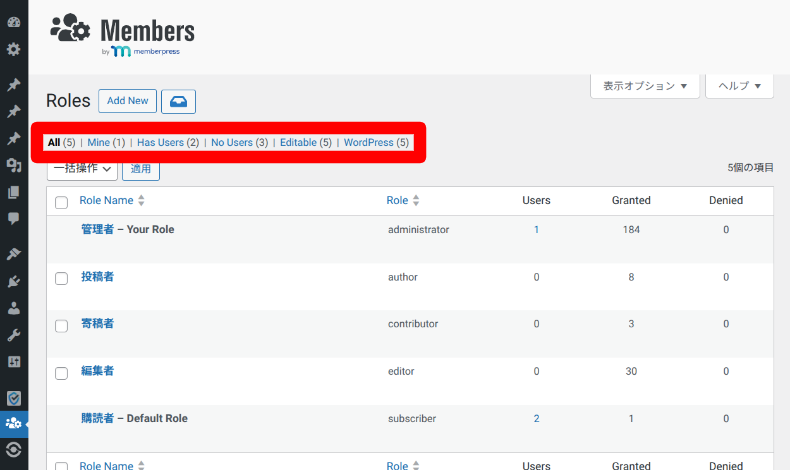Image resolution: width=790 pixels, height=470 pixels.
Task: Check the 編集者 role checkbox
Action: pyautogui.click(x=61, y=373)
